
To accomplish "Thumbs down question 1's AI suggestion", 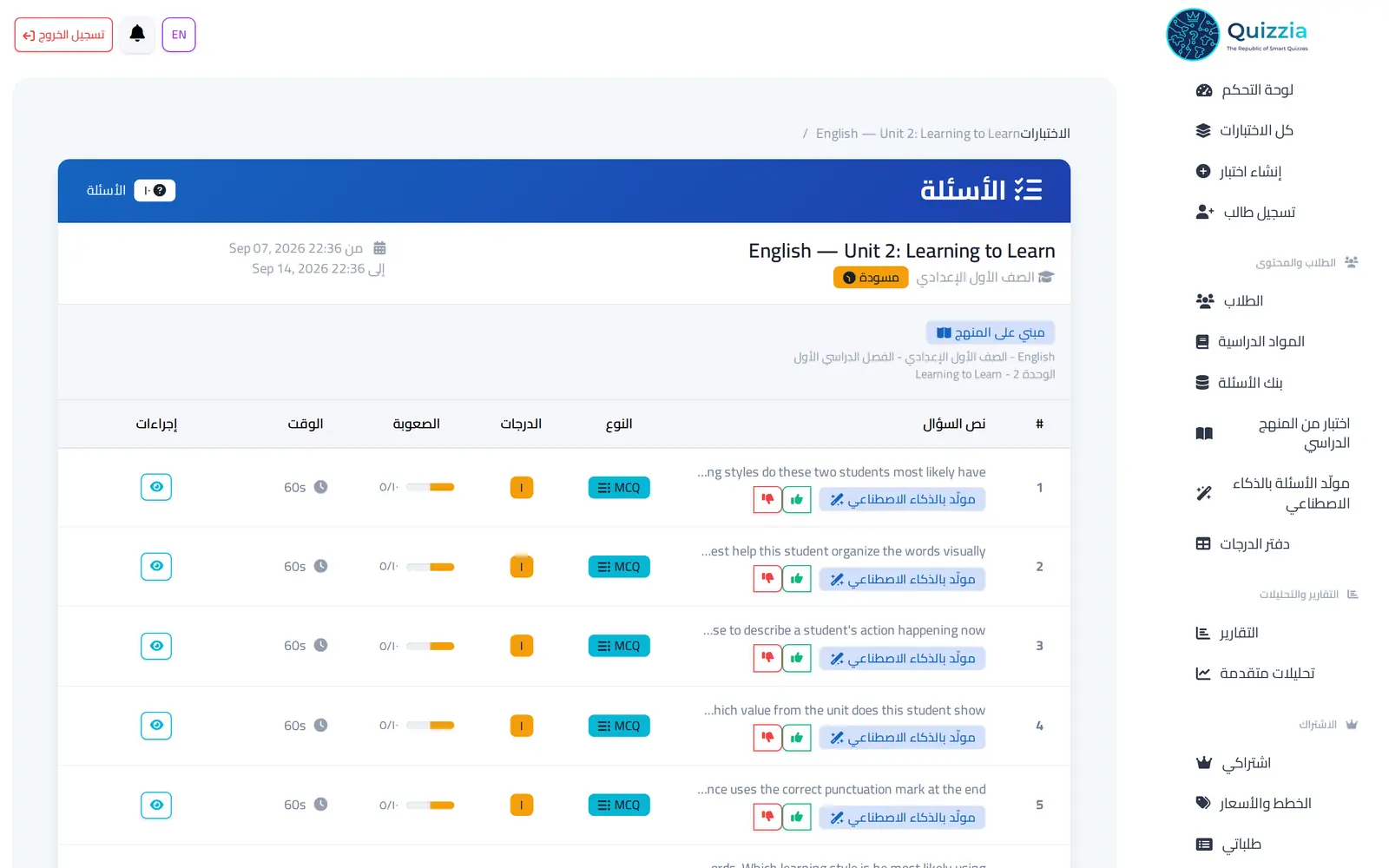I will [x=767, y=499].
